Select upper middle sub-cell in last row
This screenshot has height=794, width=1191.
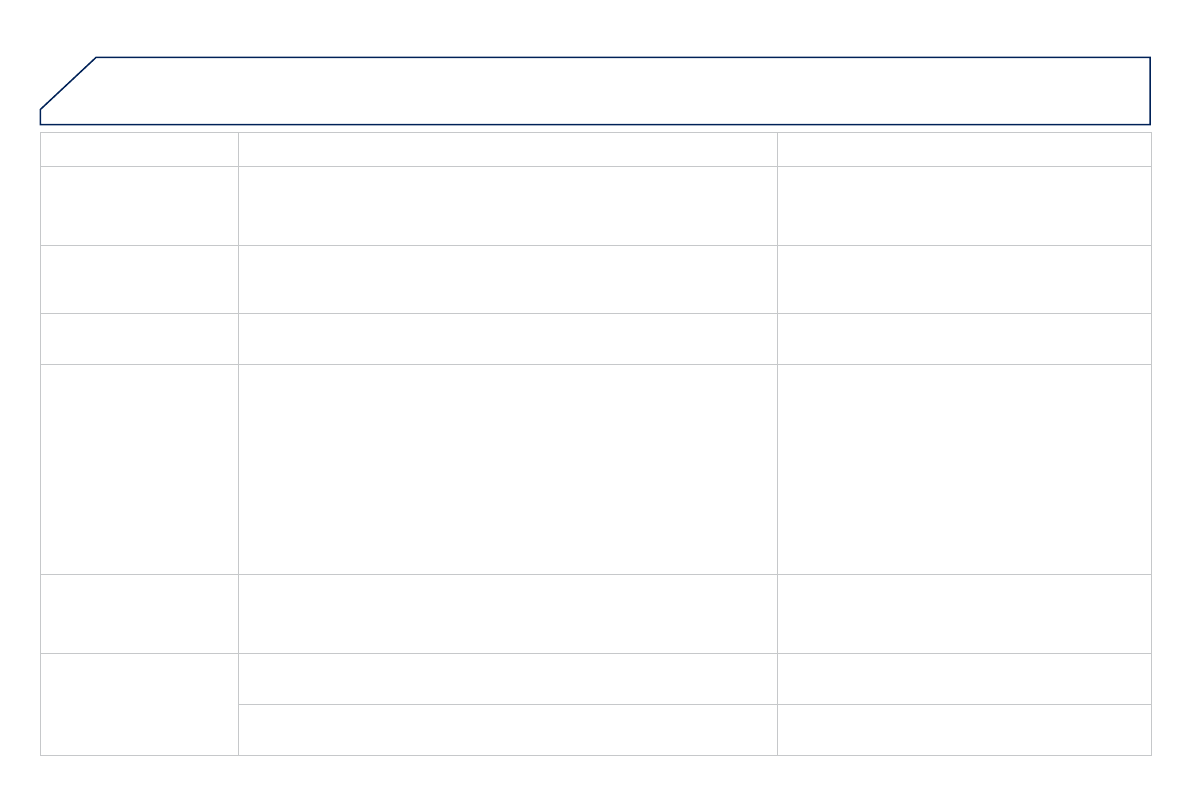[x=507, y=678]
